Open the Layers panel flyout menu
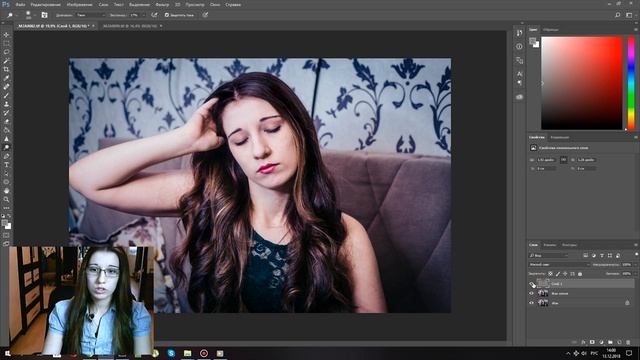Viewport: 640px width, 360px height. coord(636,245)
